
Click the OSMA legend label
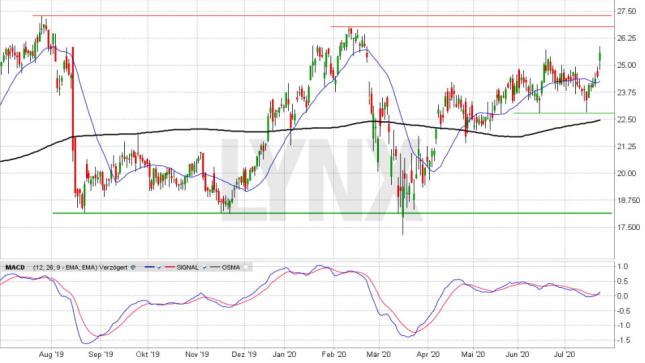[x=231, y=268]
